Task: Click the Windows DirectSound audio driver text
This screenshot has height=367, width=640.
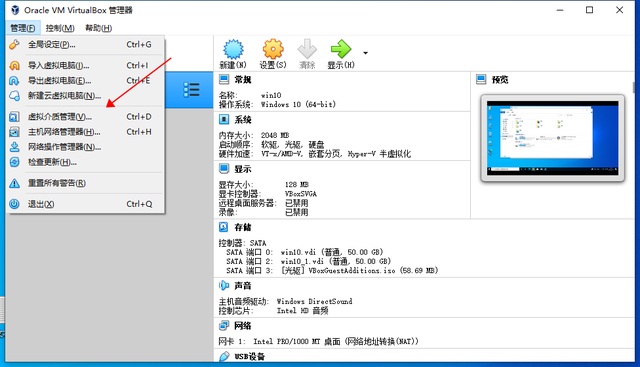Action: 314,302
